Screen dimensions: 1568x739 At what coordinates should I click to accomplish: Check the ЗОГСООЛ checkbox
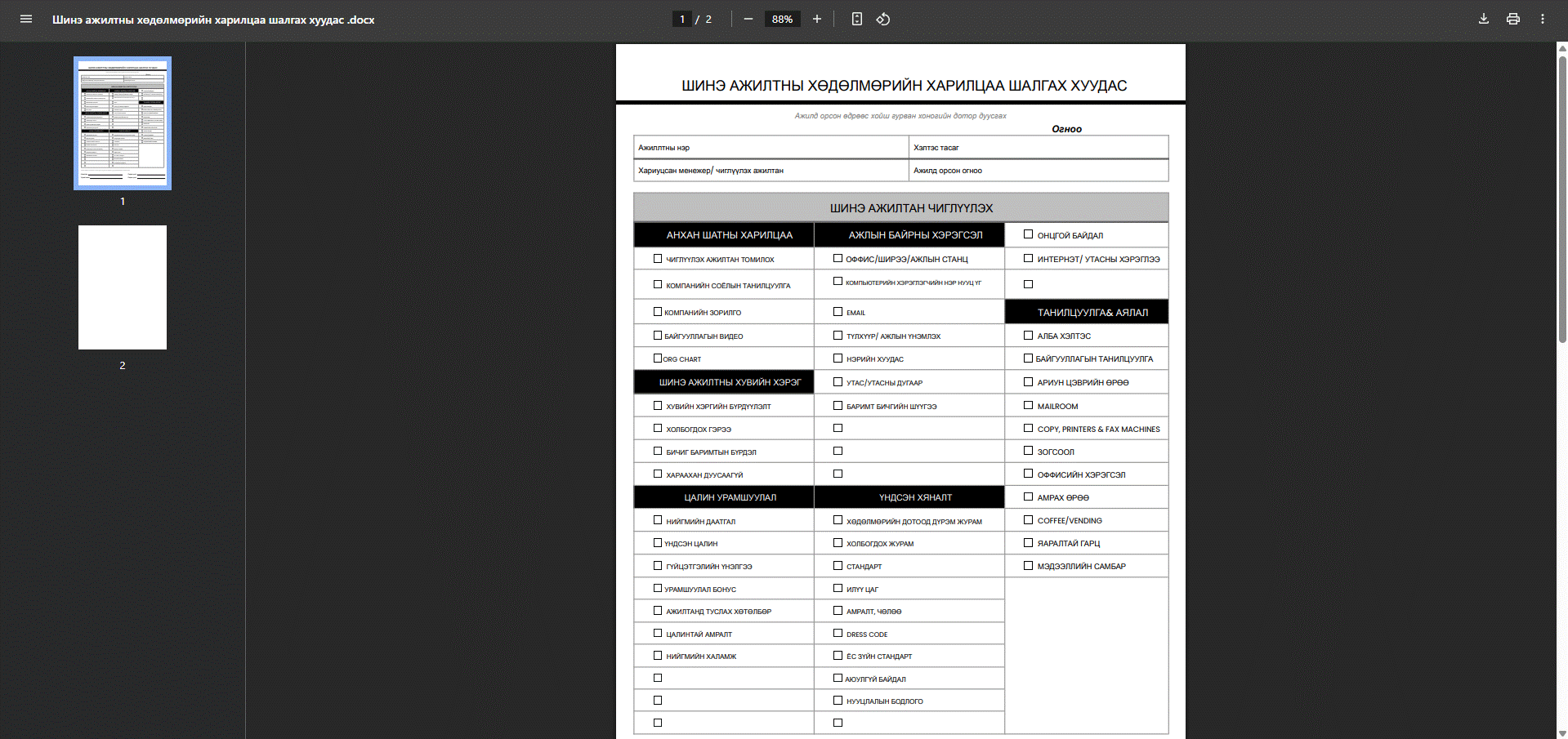point(1029,450)
